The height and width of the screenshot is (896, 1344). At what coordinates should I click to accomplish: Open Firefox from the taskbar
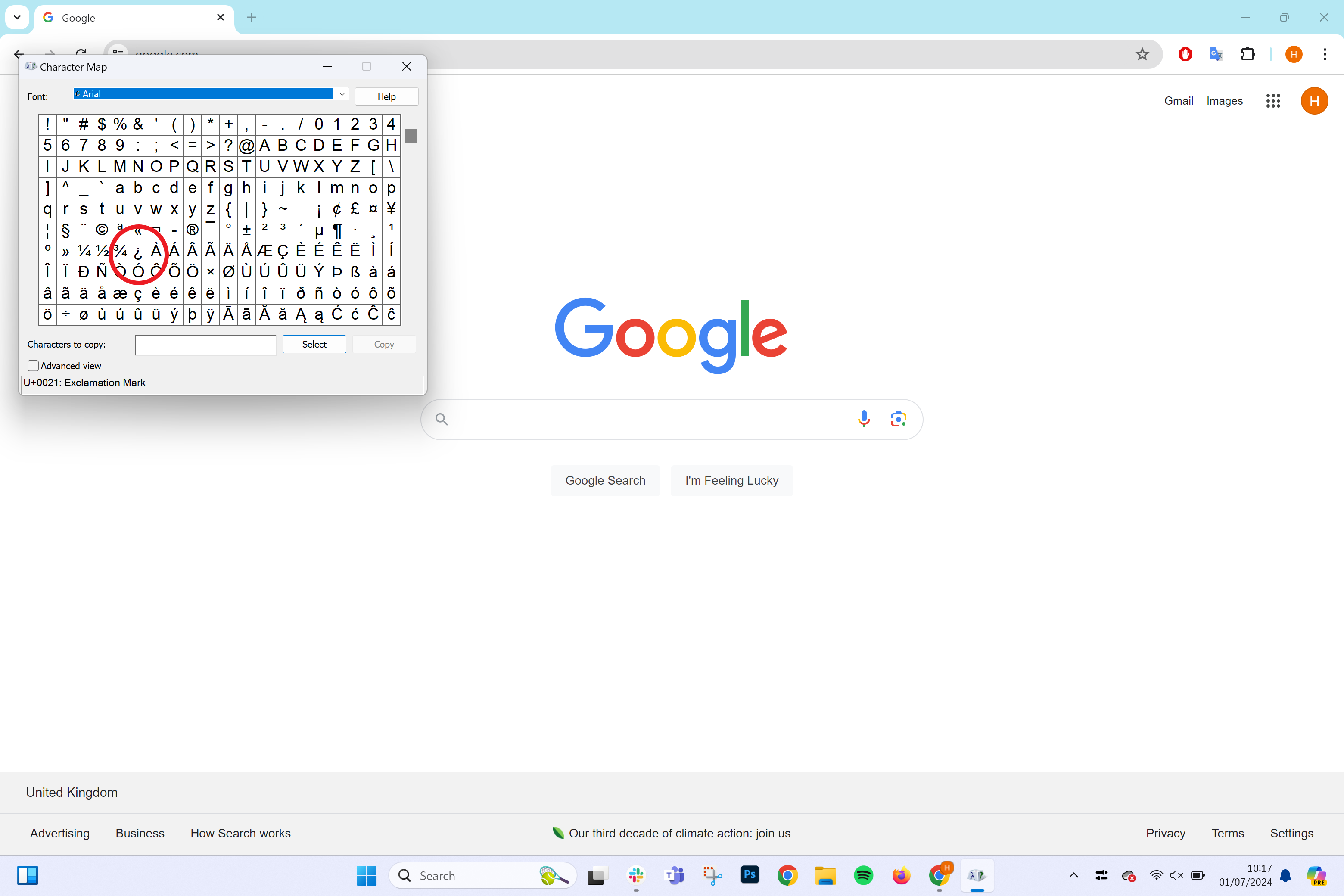[901, 875]
